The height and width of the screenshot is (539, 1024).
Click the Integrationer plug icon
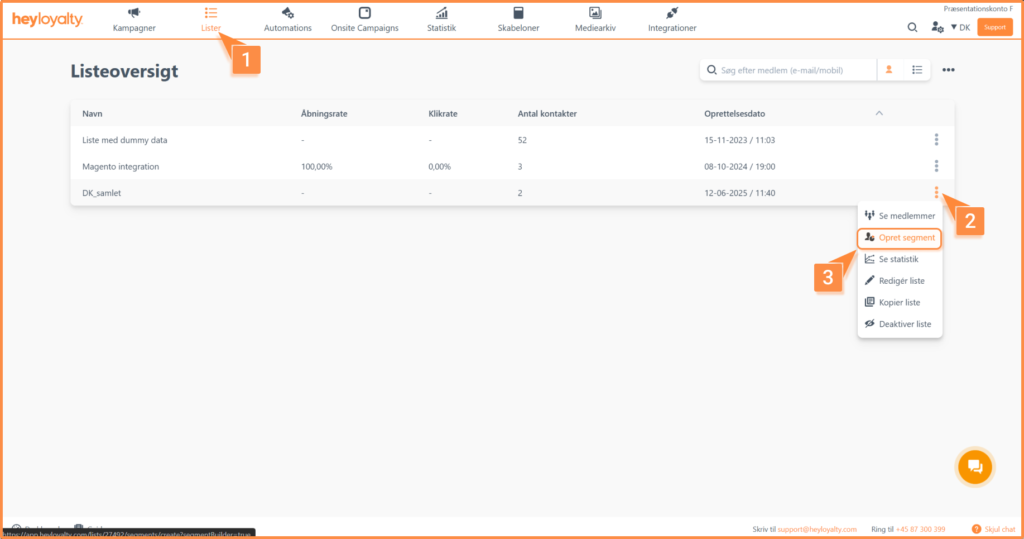point(672,13)
